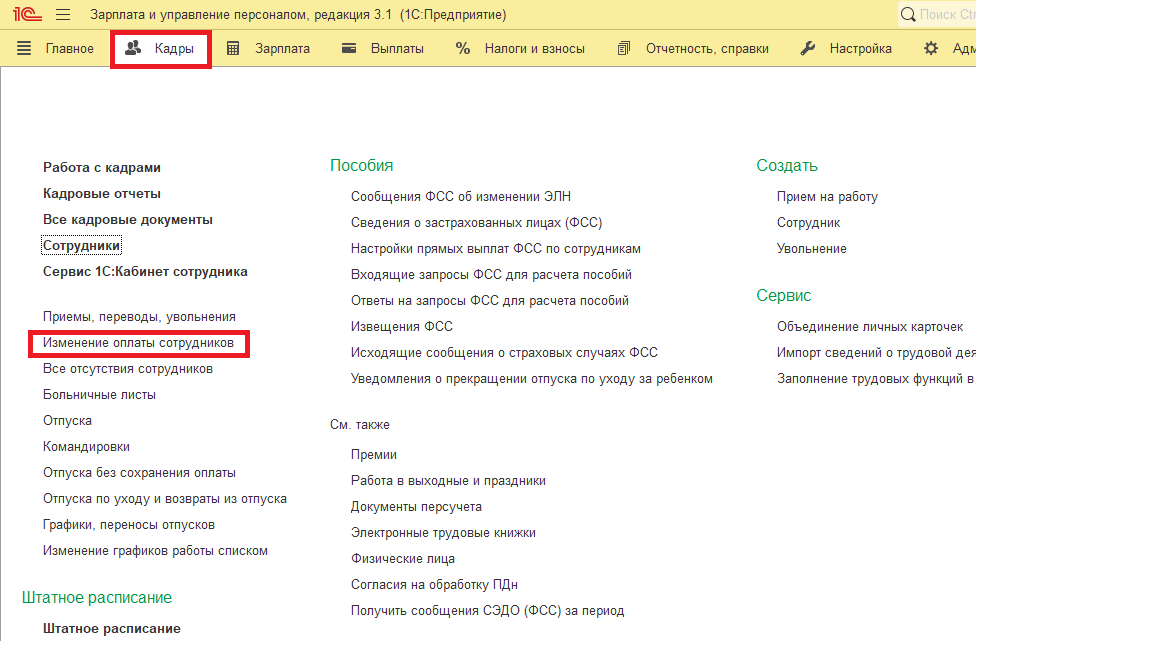Viewport: 1152px width, 648px height.
Task: Open the Настройка section
Action: tap(860, 48)
